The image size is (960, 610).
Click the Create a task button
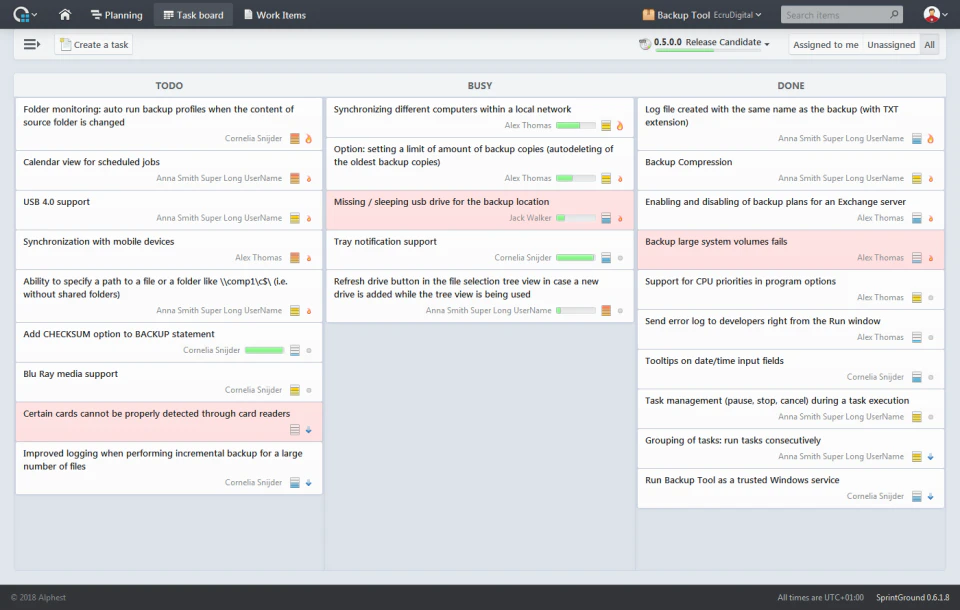[x=94, y=45]
